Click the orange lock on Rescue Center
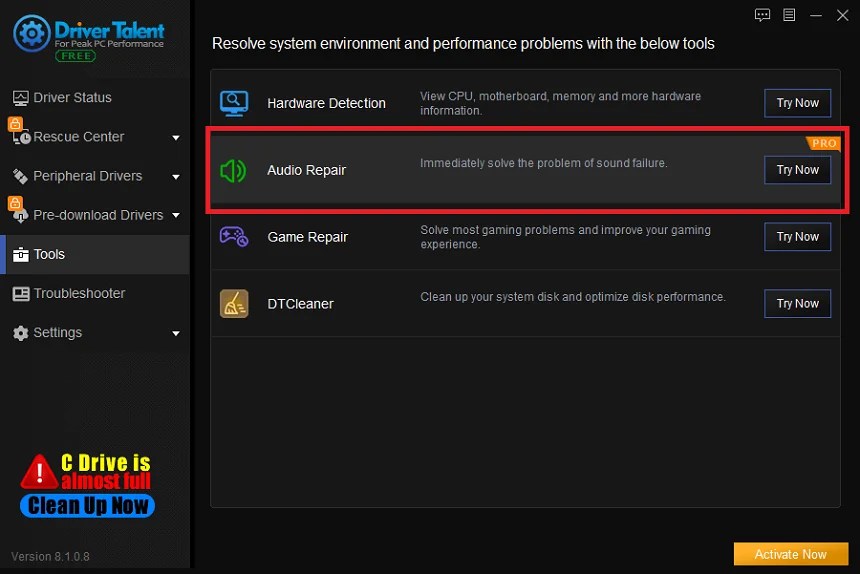Image resolution: width=860 pixels, height=574 pixels. tap(15, 124)
